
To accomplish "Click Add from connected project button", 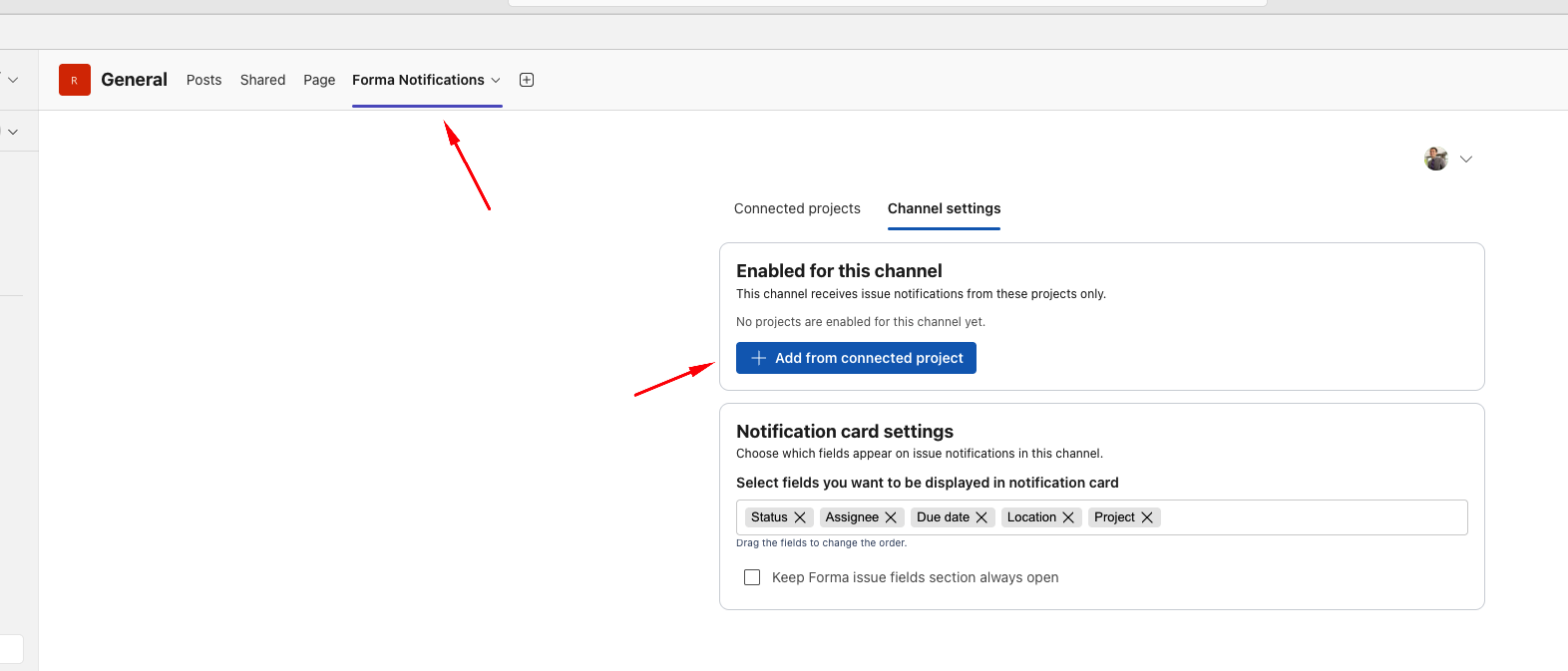I will [856, 358].
